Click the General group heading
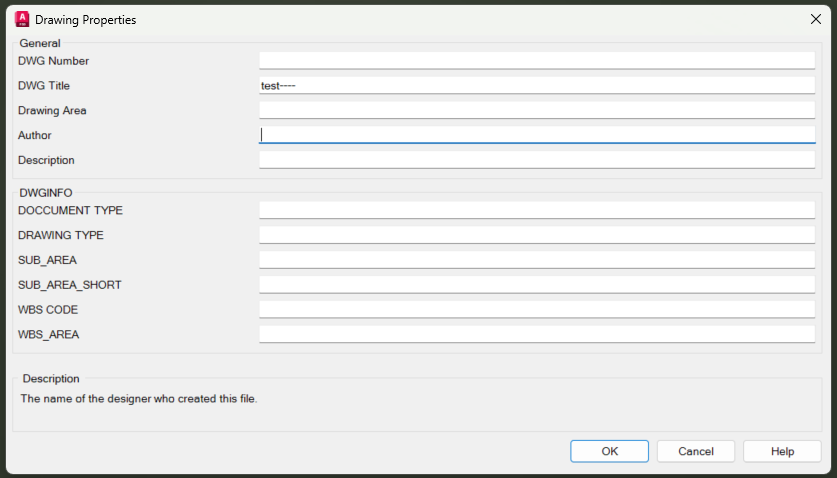837x478 pixels. [40, 43]
